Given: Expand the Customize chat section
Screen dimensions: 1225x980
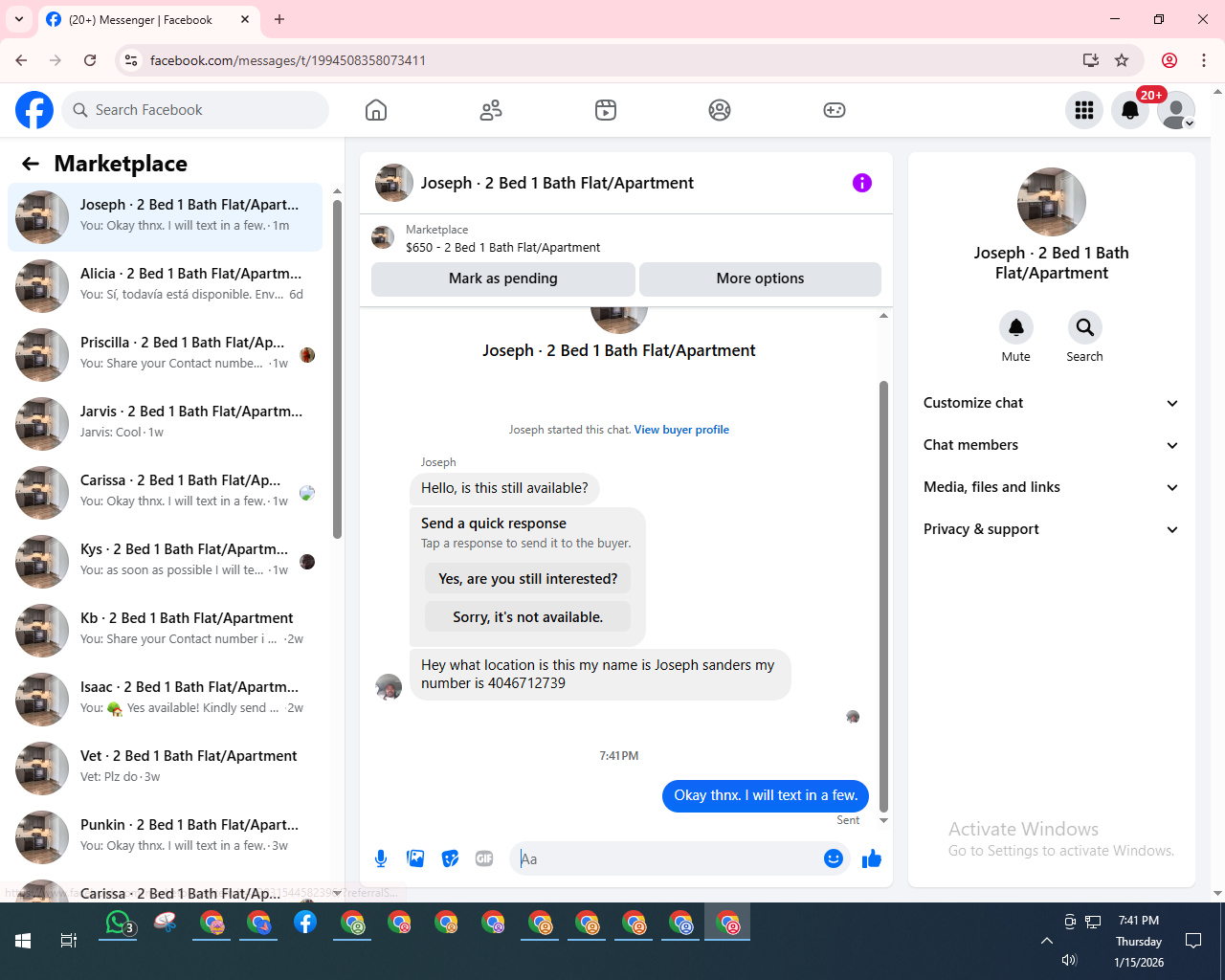Looking at the screenshot, I should (x=1051, y=403).
